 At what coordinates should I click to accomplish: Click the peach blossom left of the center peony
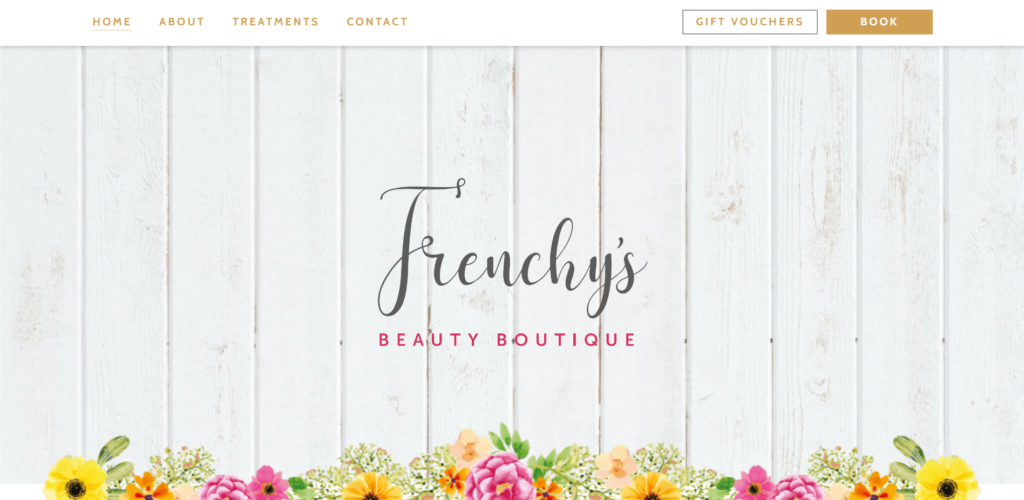point(470,445)
